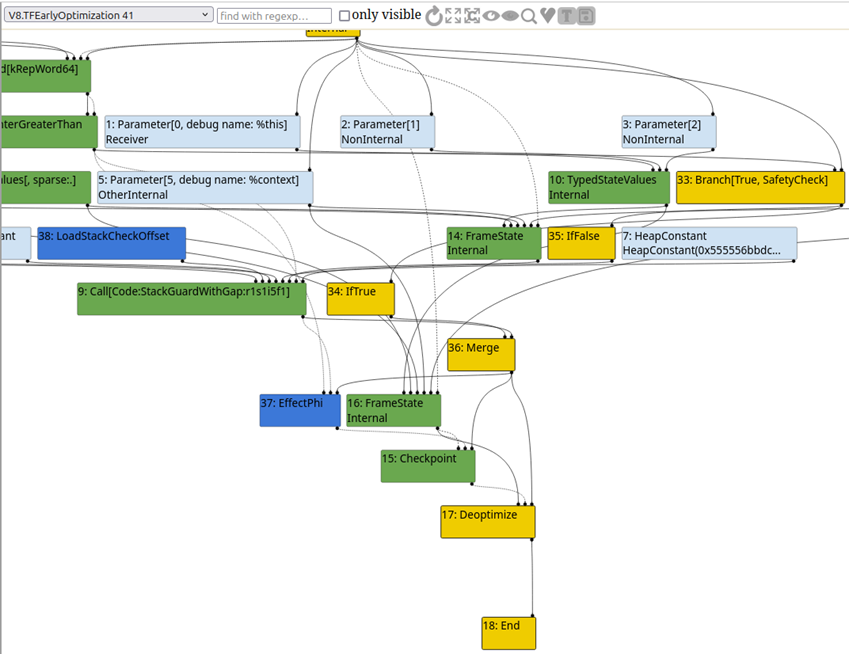
Task: Select the partially visible sparse values node
Action: (45, 187)
